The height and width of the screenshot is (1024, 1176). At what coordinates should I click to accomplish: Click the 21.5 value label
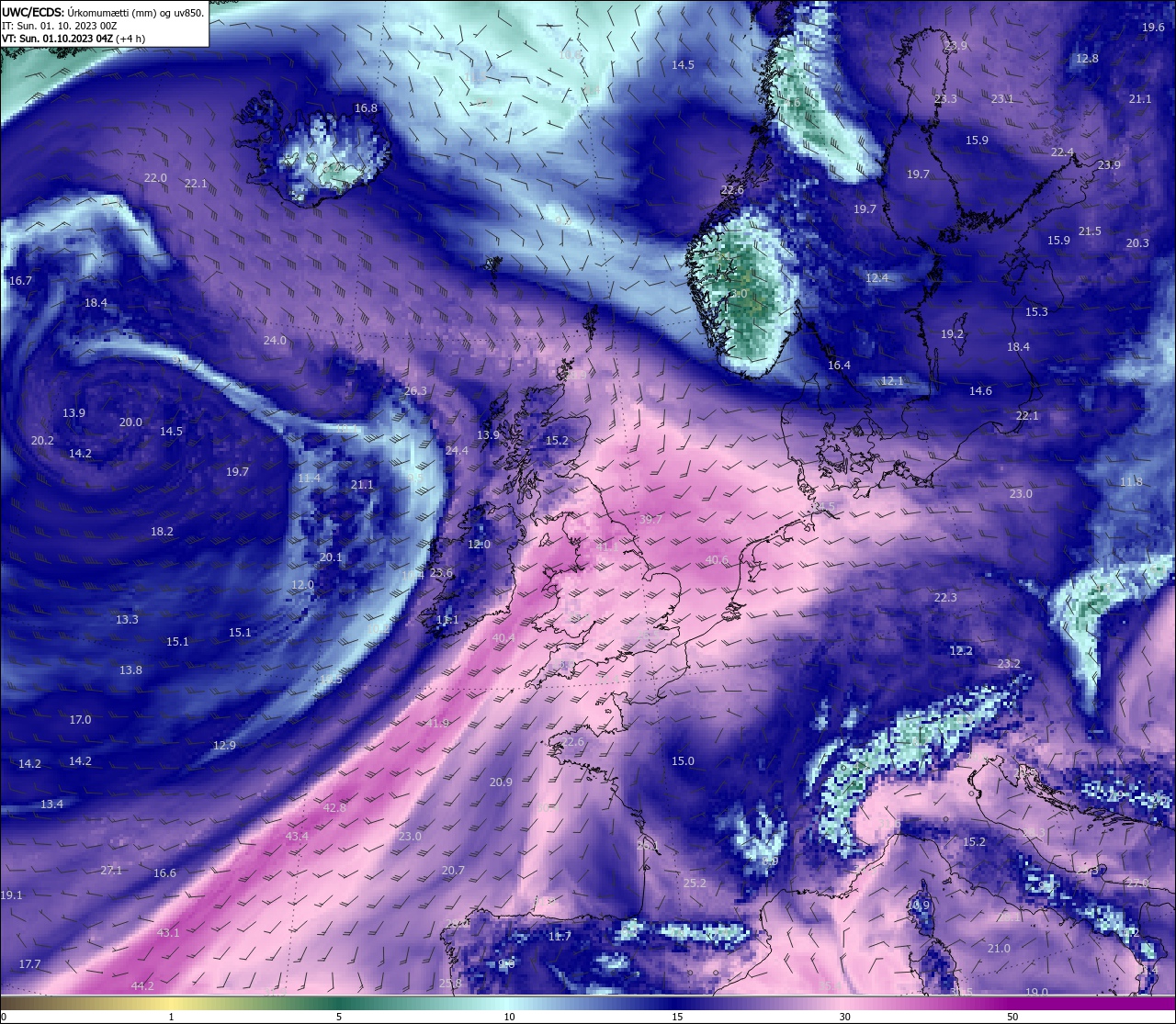(1090, 231)
